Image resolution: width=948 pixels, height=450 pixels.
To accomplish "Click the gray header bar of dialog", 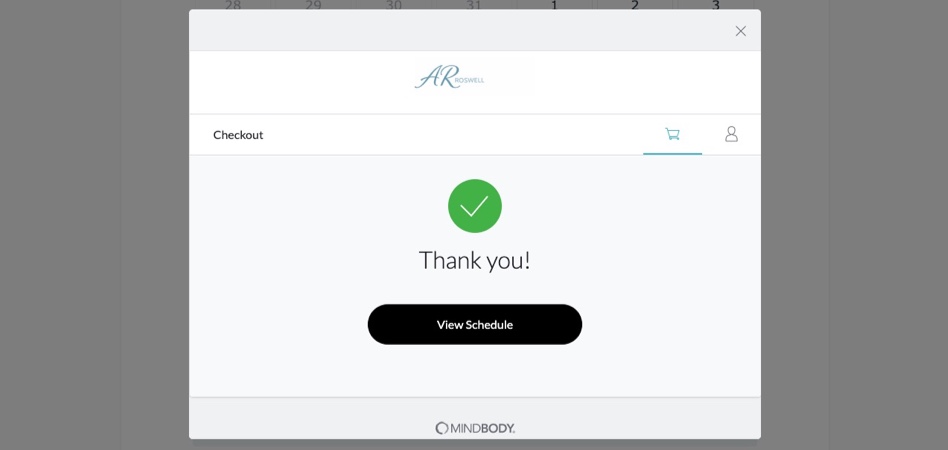I will click(x=459, y=30).
